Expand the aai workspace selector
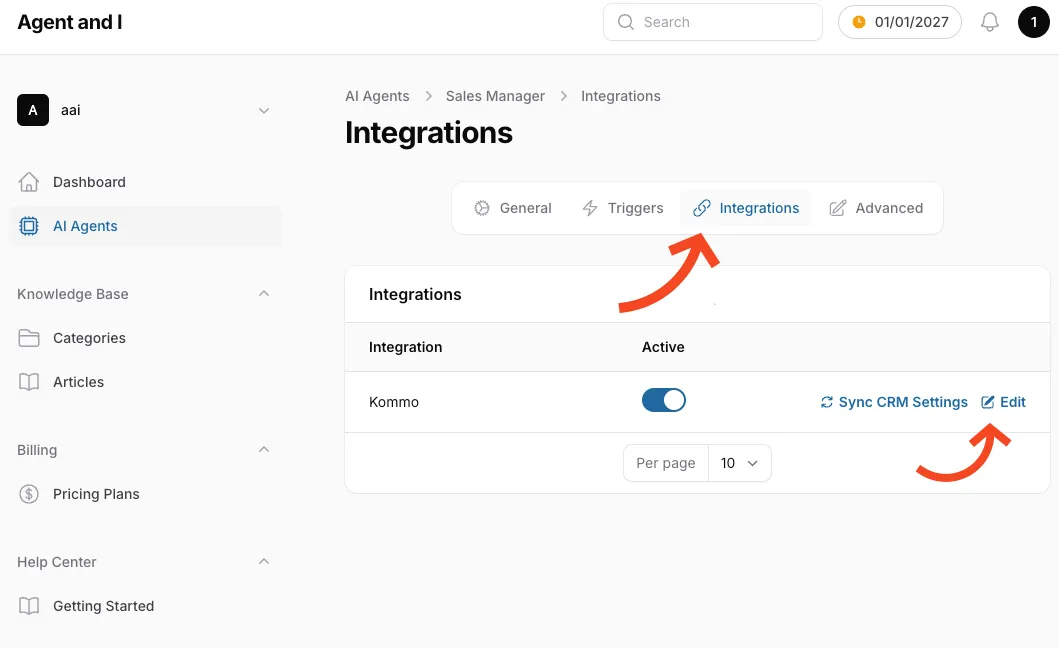Screen dimensions: 1059x648 point(264,110)
